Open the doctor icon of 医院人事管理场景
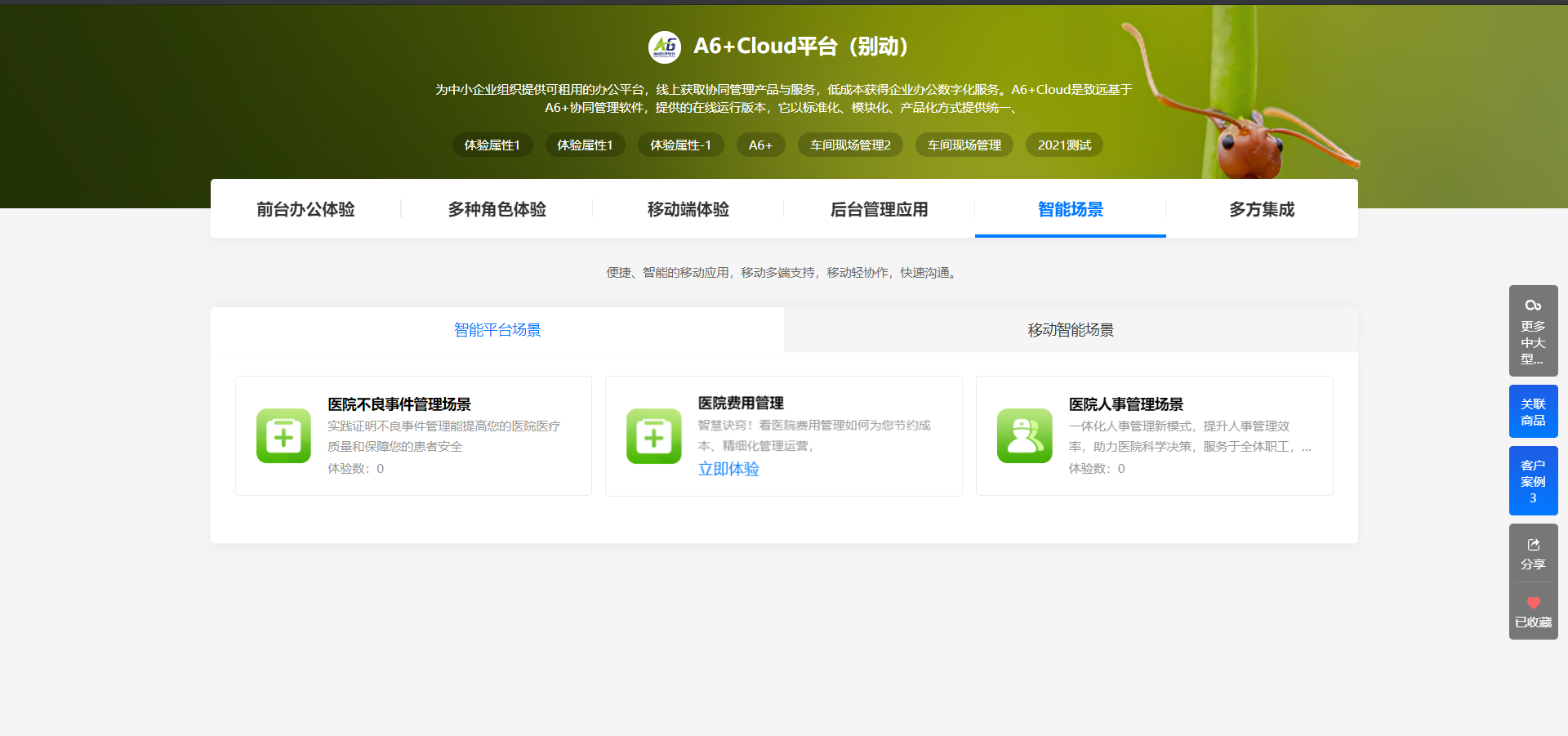 point(1025,435)
